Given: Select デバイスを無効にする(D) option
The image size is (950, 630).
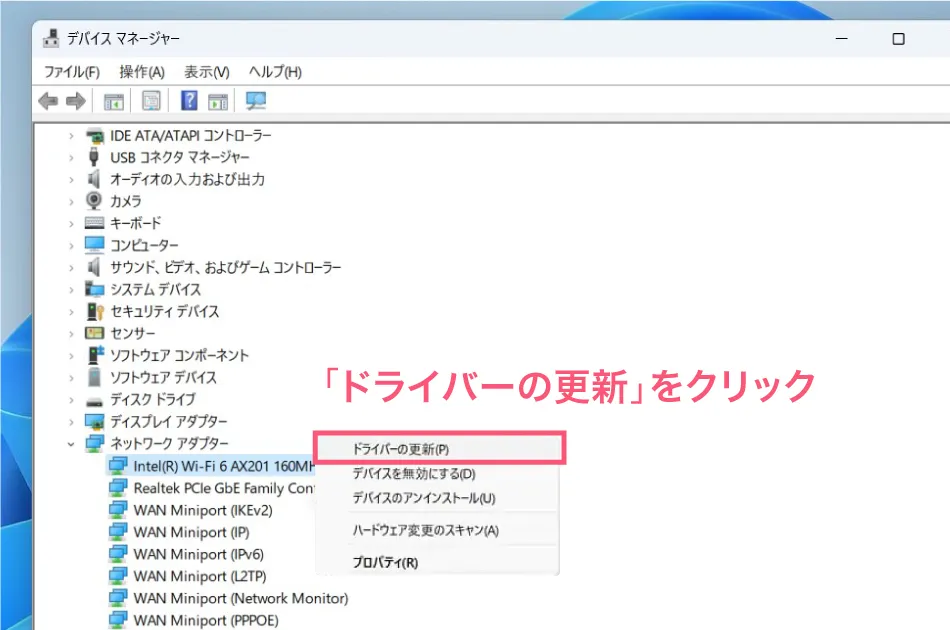Looking at the screenshot, I should [405, 472].
